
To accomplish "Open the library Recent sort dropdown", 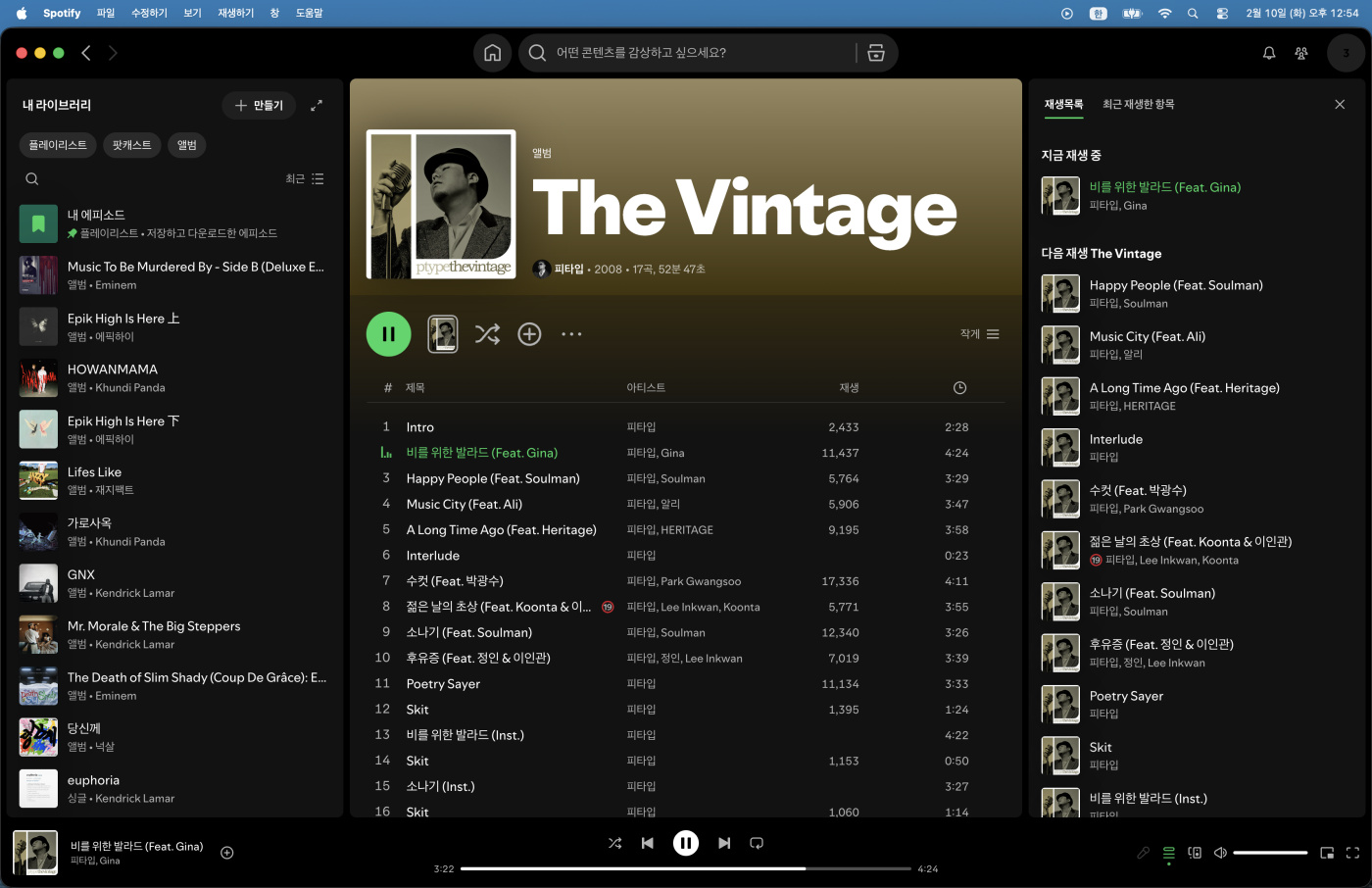I will [x=304, y=179].
